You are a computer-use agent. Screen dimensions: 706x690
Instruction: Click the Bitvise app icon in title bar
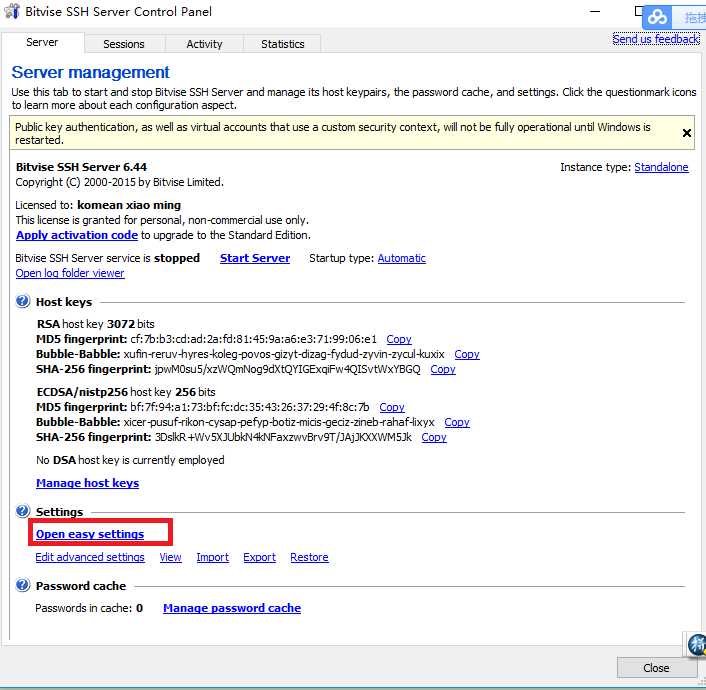pos(11,11)
